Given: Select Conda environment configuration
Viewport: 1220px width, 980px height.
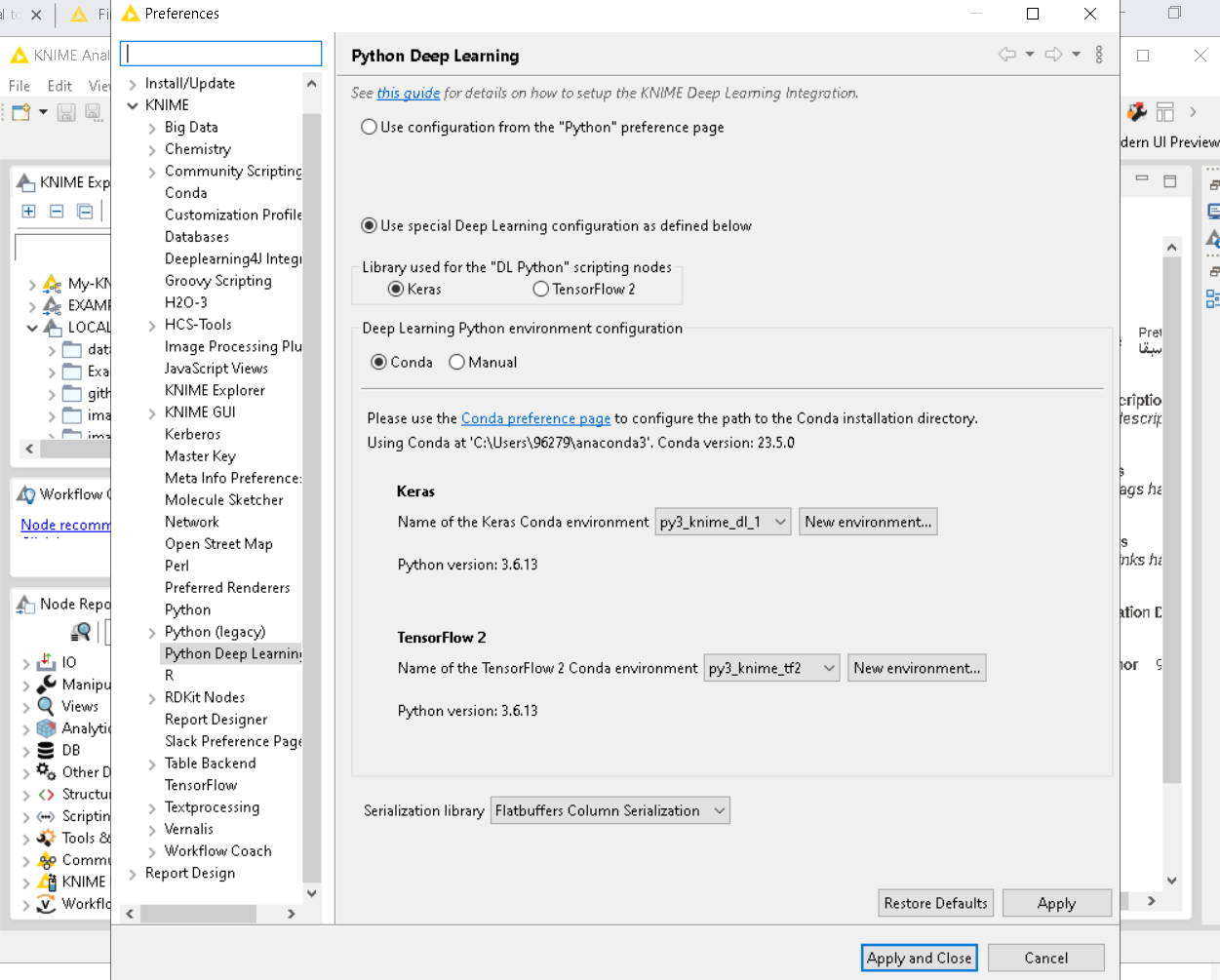Looking at the screenshot, I should [378, 362].
